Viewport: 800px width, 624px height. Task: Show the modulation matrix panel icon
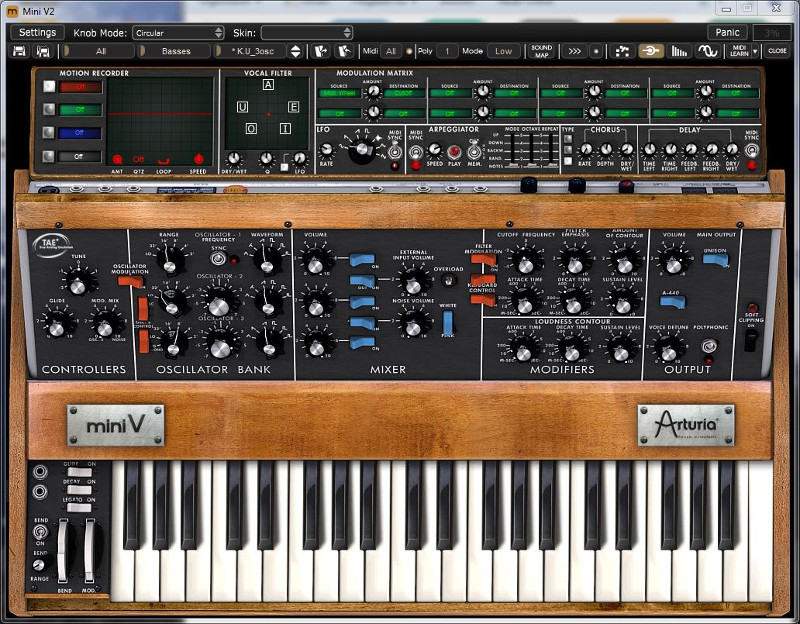pos(622,51)
